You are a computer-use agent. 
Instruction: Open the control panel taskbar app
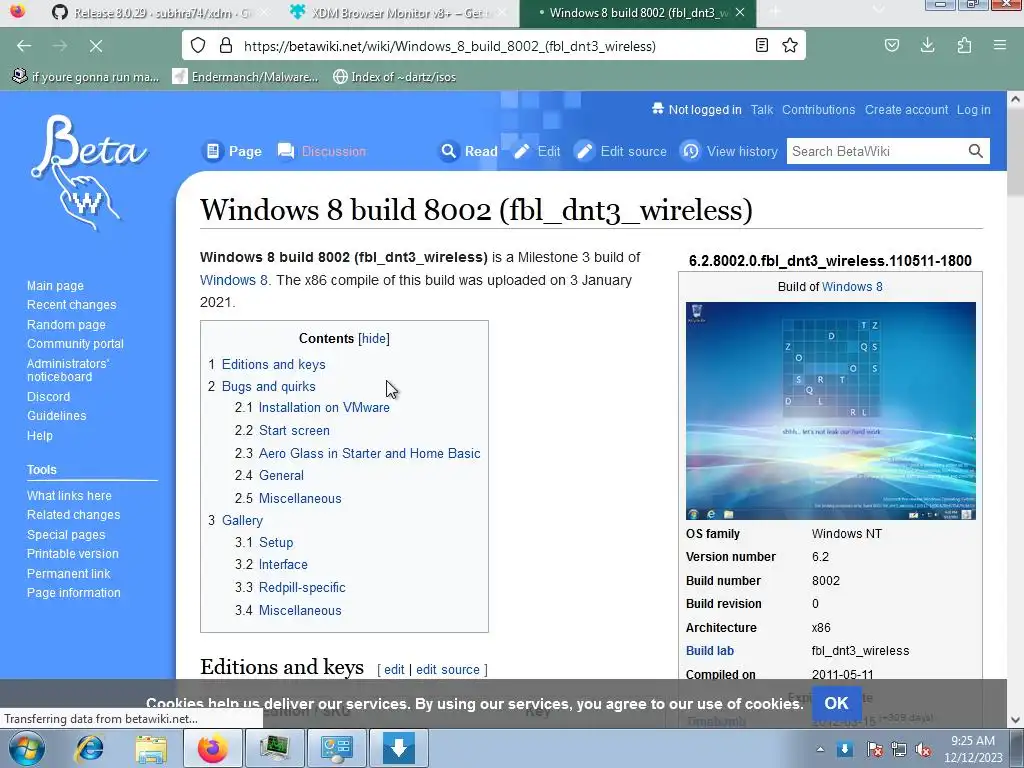click(337, 748)
